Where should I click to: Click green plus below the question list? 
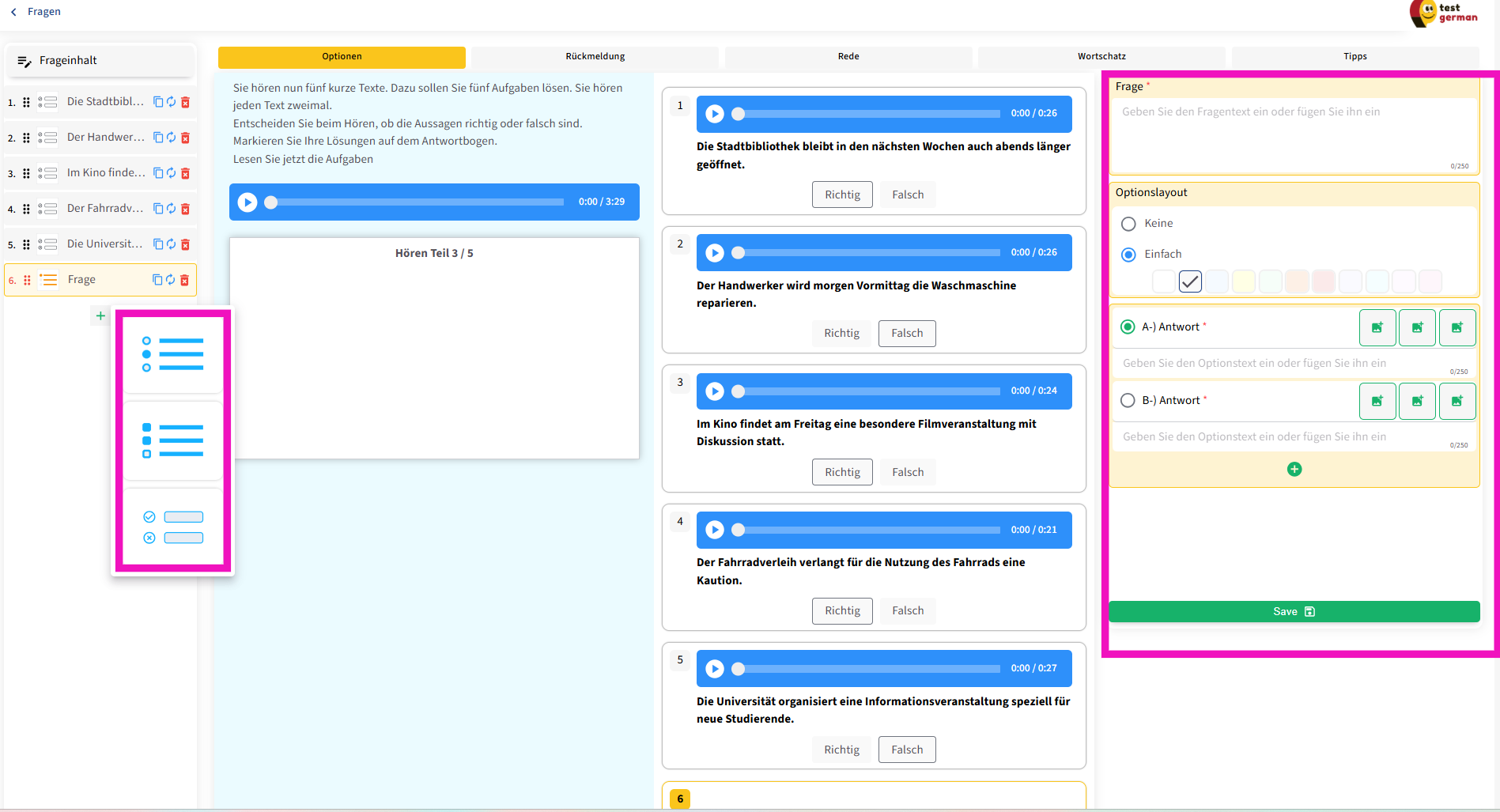coord(100,316)
